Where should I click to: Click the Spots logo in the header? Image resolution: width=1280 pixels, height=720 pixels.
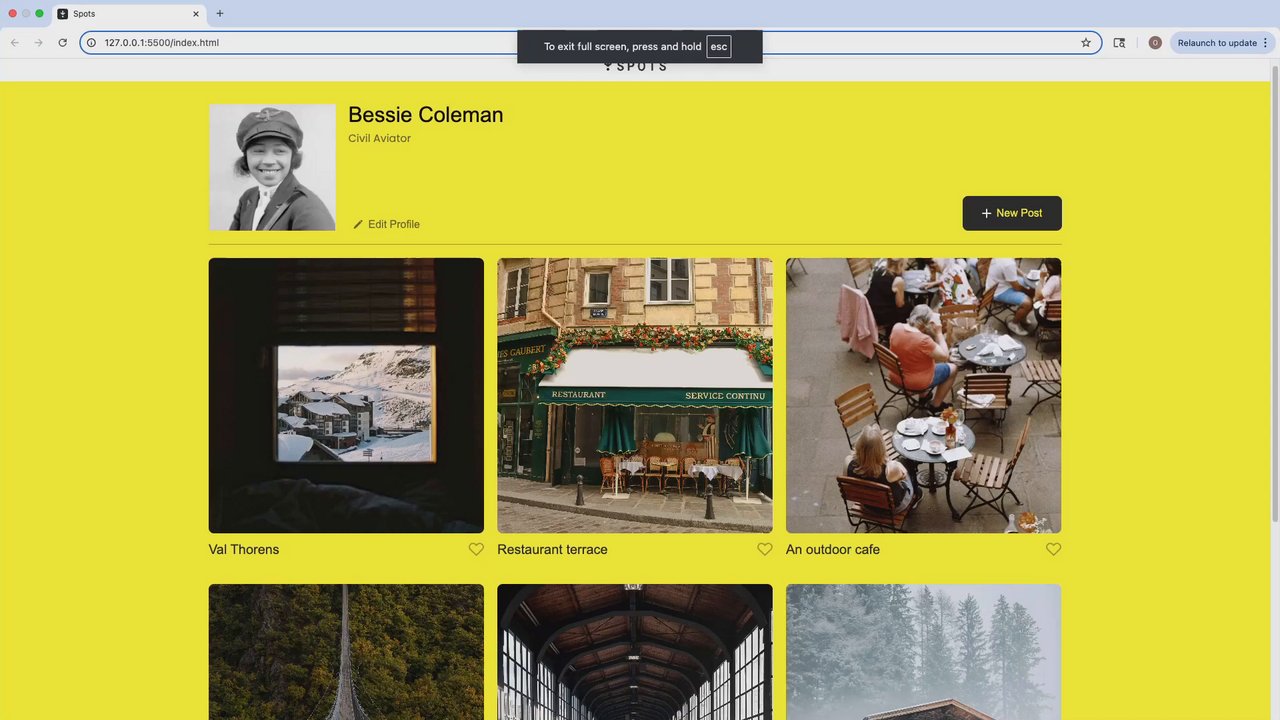tap(635, 66)
